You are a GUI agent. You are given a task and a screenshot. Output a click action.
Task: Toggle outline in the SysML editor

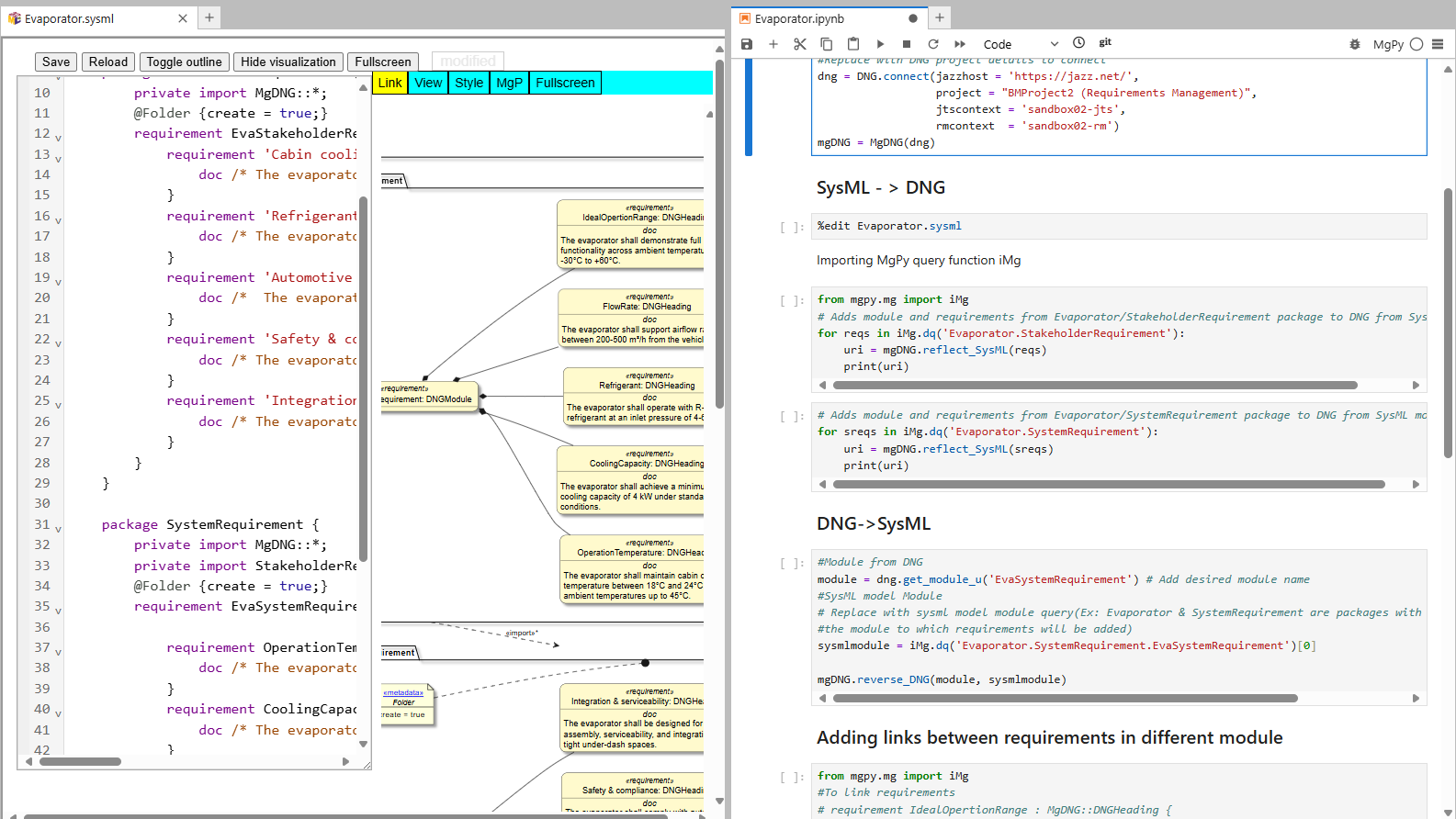(x=184, y=62)
